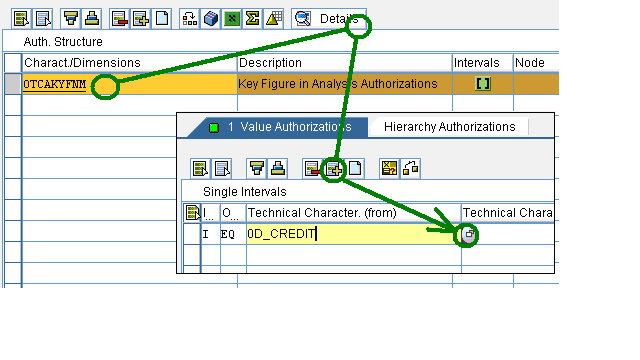
Task: Insert row with plus icon in Single Intervals toolbar
Action: click(334, 168)
